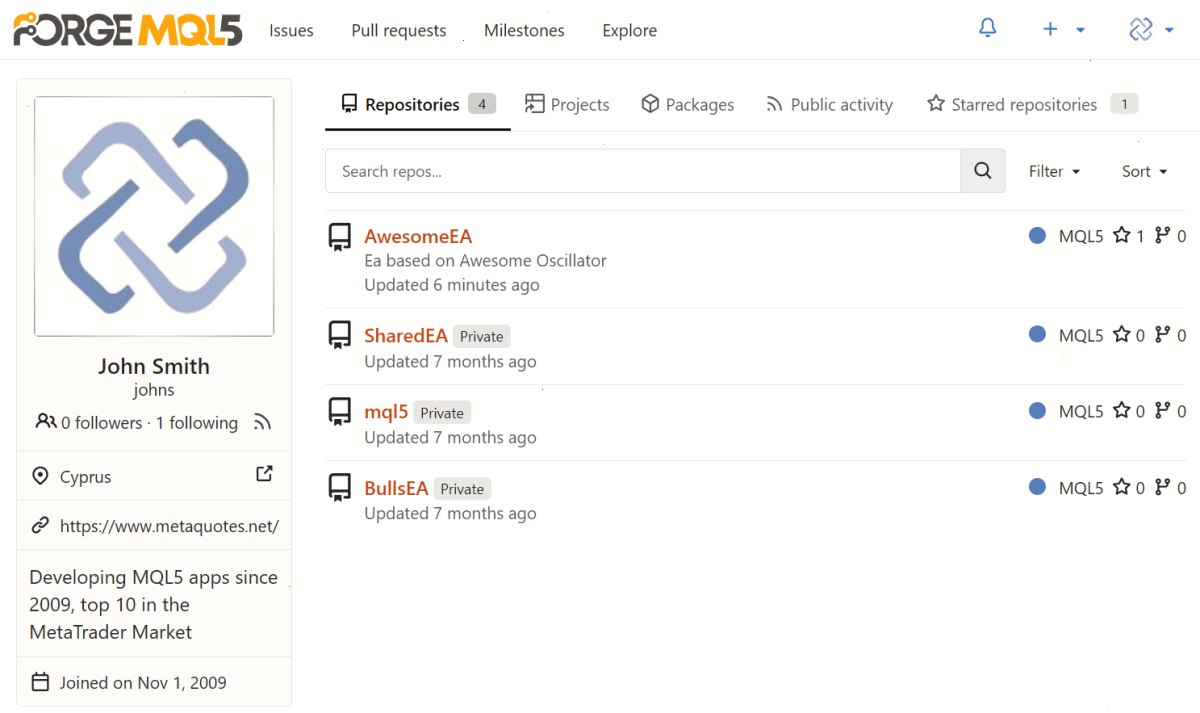The height and width of the screenshot is (713, 1200).
Task: Switch to the Packages tab
Action: click(x=687, y=104)
